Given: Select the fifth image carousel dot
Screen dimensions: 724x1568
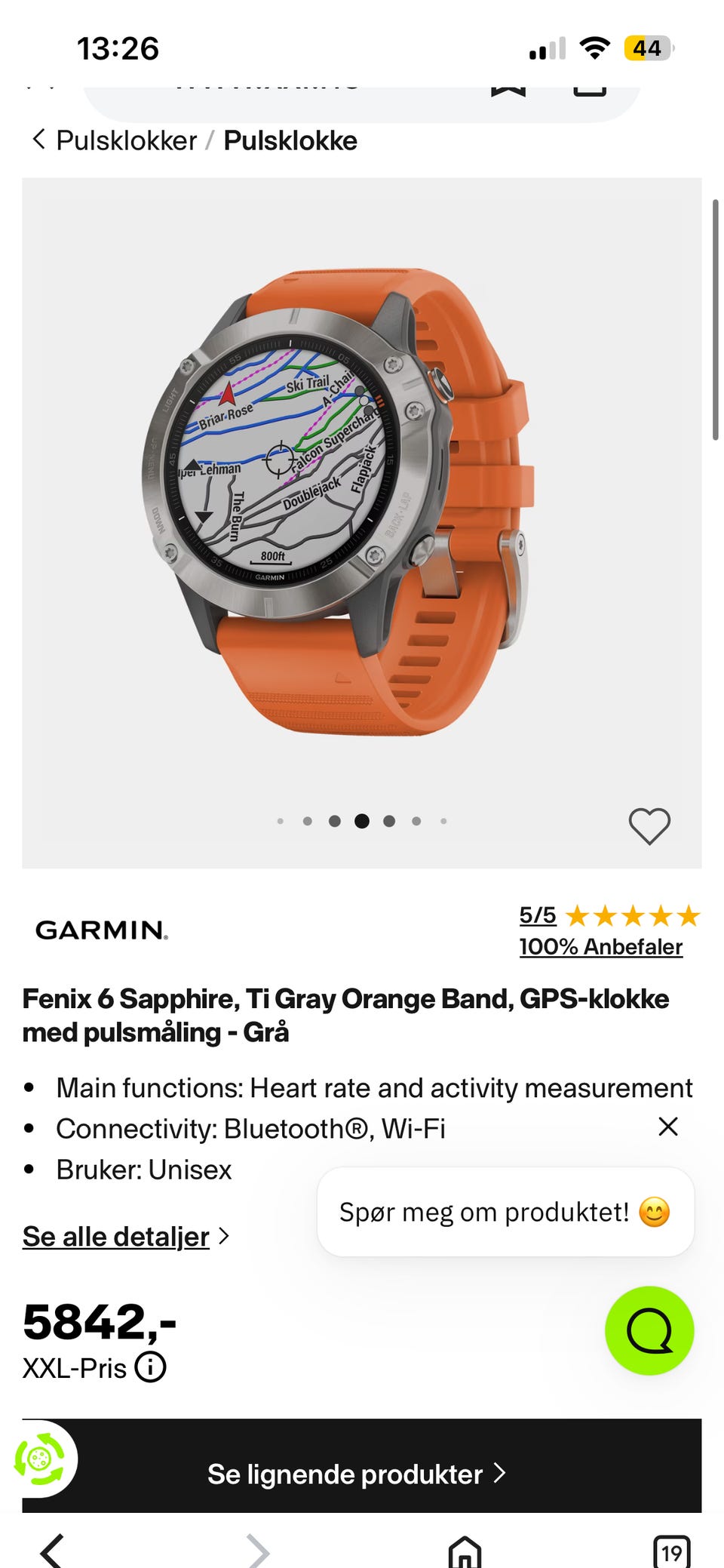Looking at the screenshot, I should click(389, 821).
